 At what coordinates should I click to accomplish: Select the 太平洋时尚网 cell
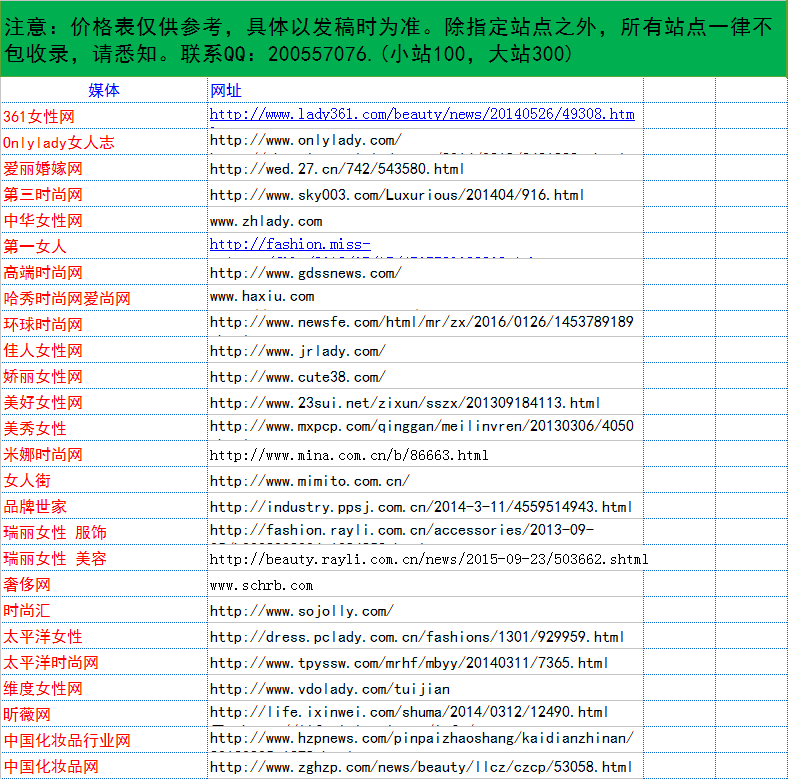[x=104, y=662]
